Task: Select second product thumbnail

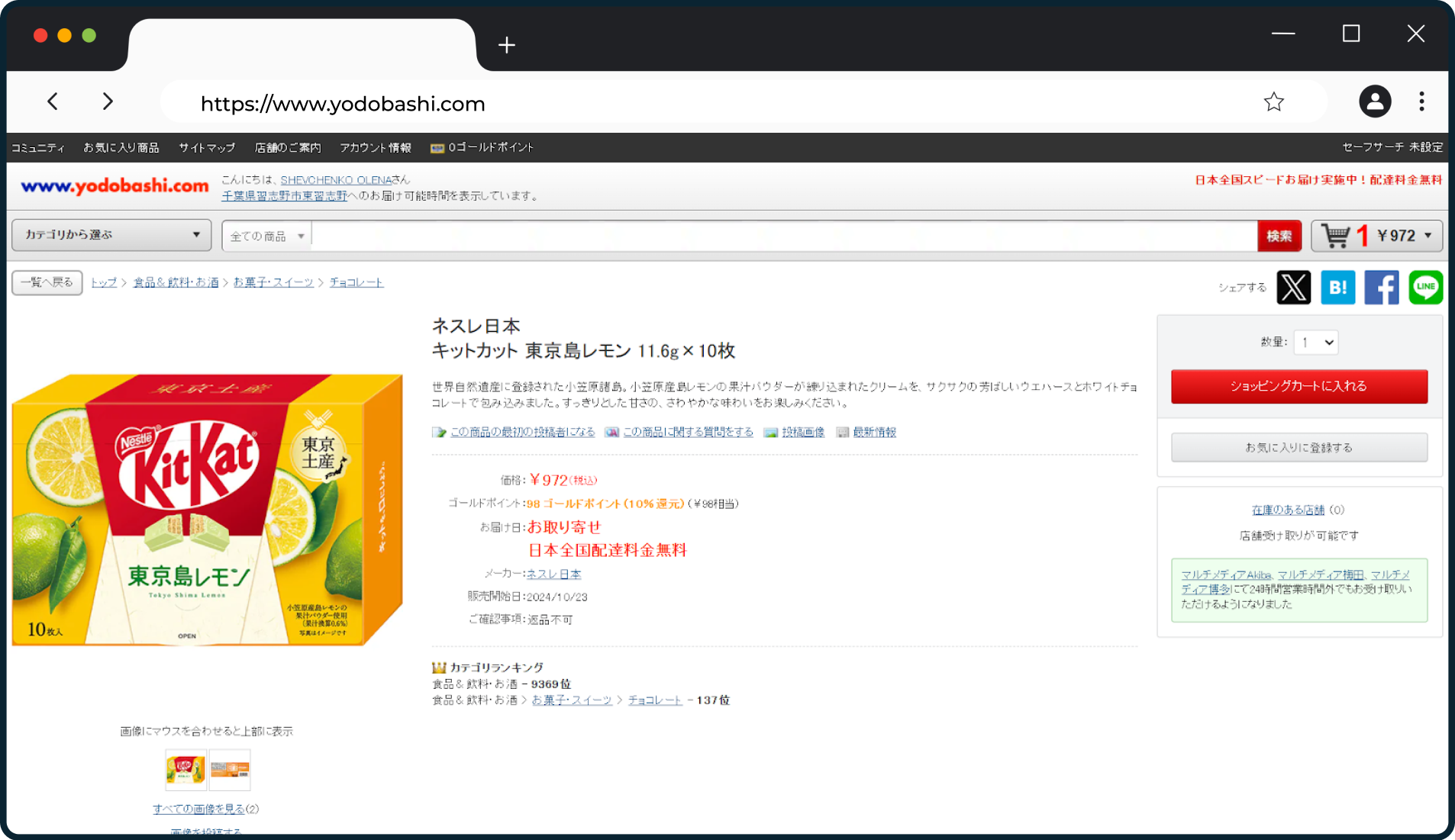Action: point(230,769)
